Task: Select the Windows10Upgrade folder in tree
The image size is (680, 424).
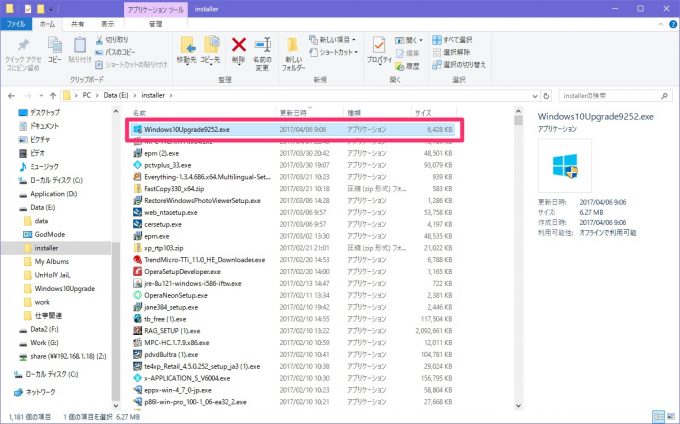Action: point(64,289)
